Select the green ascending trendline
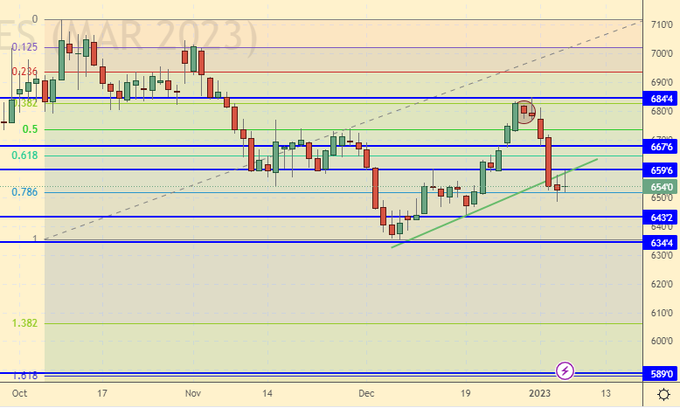680x408 pixels. coord(470,208)
